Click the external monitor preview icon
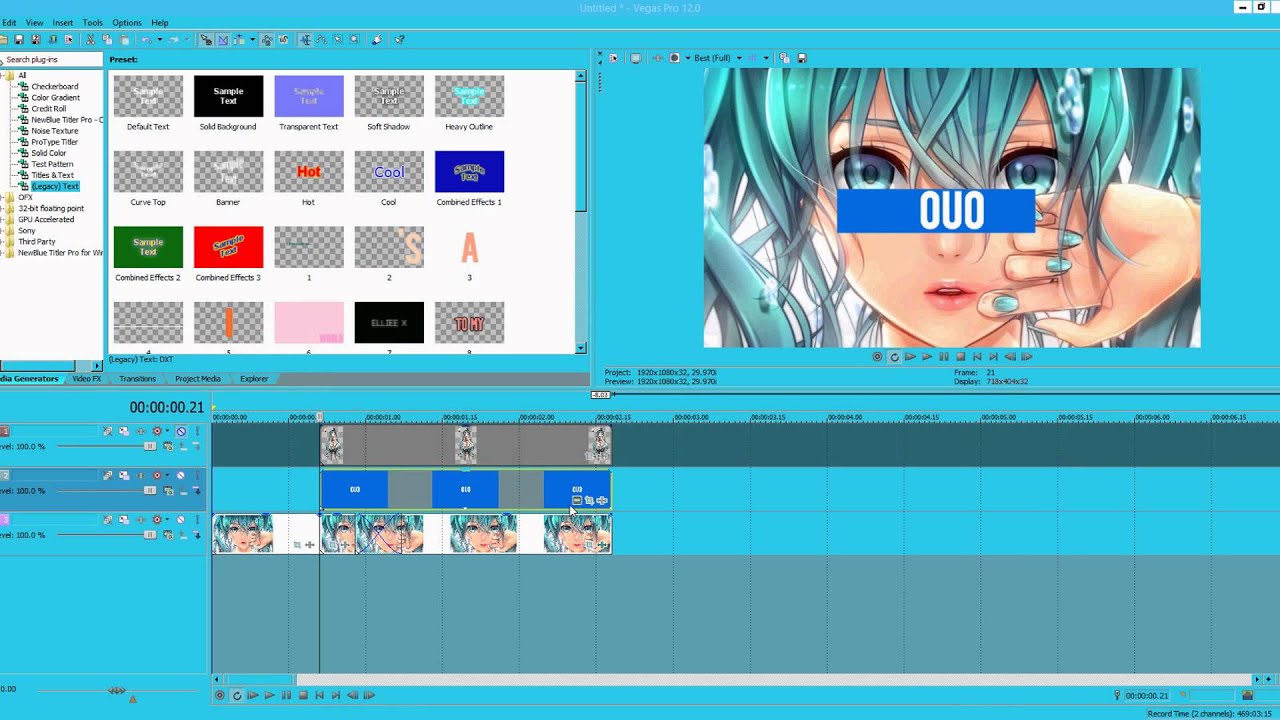 (636, 58)
